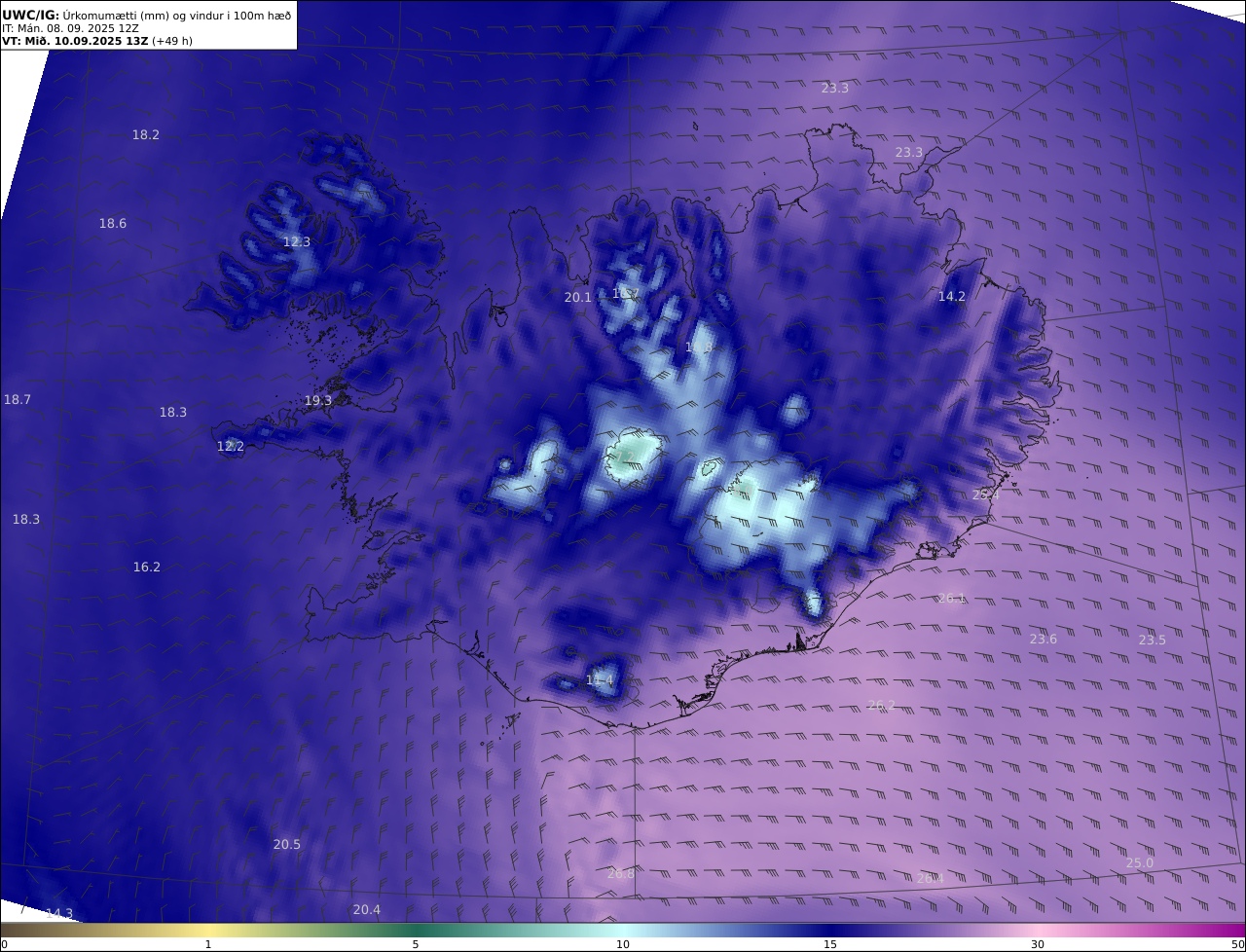
Task: Pick the 12.3 value over the Westfjords
Action: (x=297, y=242)
